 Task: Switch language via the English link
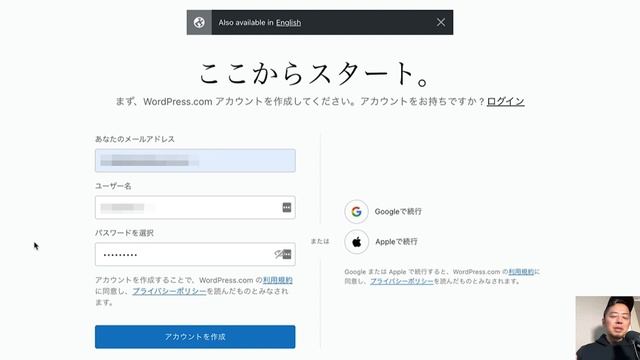click(288, 23)
